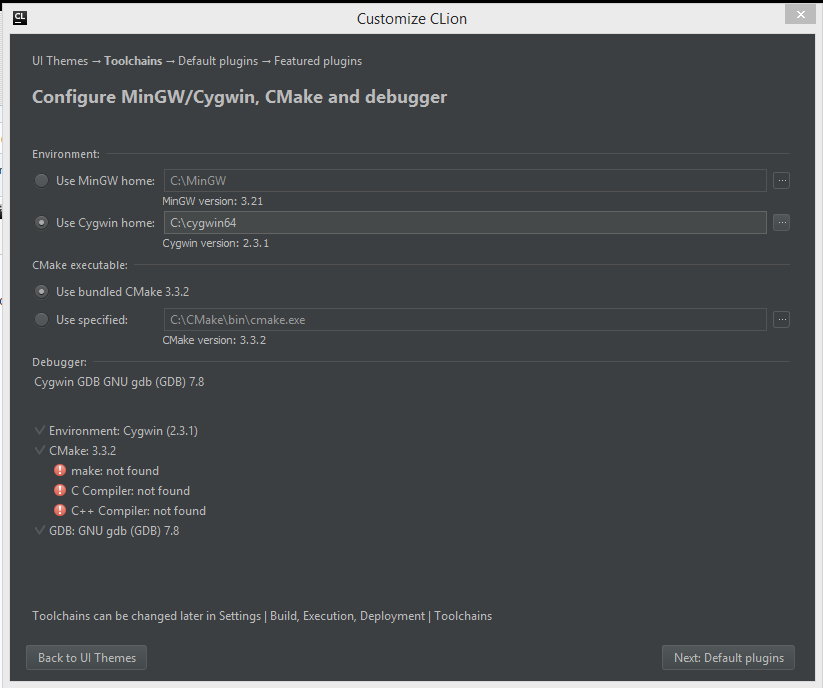823x688 pixels.
Task: Click Toolchains step in breadcrumb
Action: click(x=133, y=61)
